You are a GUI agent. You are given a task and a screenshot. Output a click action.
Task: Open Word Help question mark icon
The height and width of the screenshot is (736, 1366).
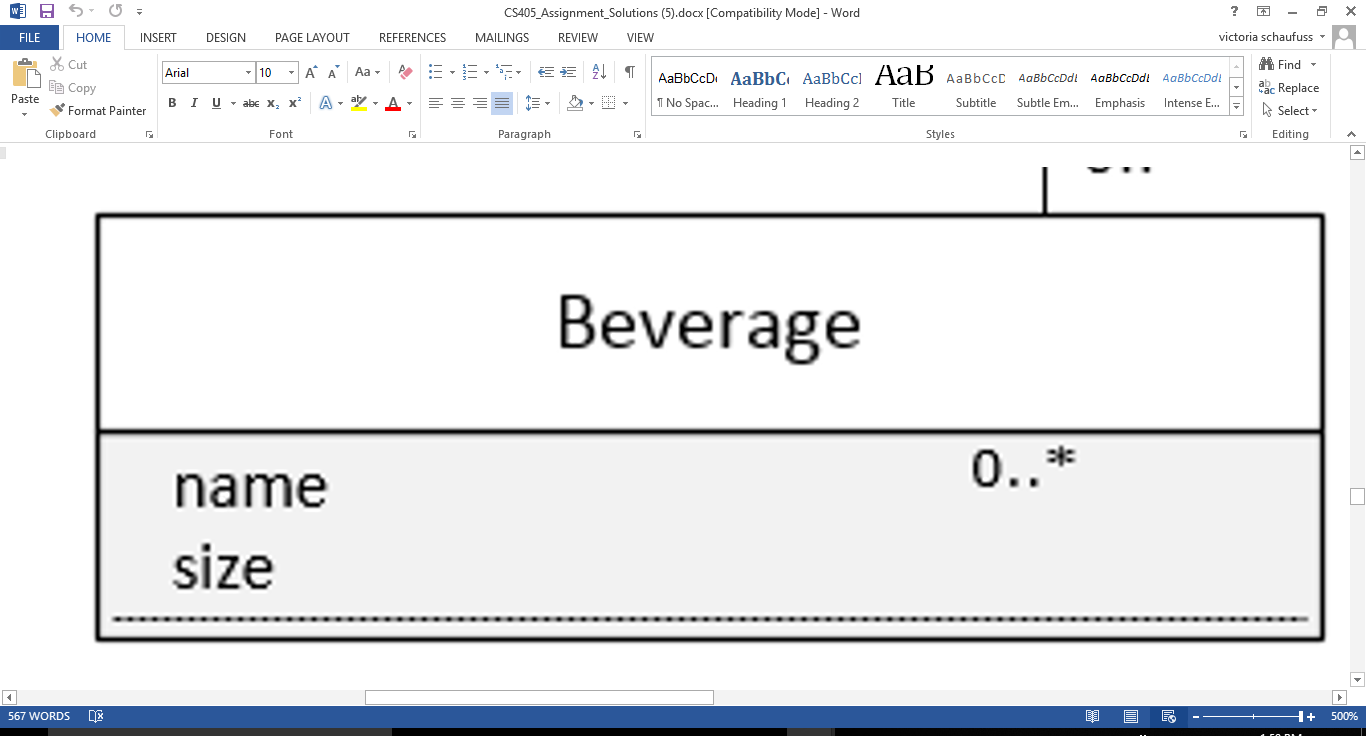pos(1236,12)
